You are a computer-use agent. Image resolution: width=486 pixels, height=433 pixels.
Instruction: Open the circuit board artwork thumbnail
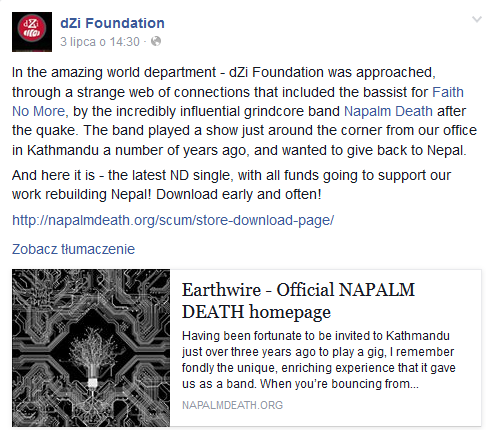click(x=91, y=348)
